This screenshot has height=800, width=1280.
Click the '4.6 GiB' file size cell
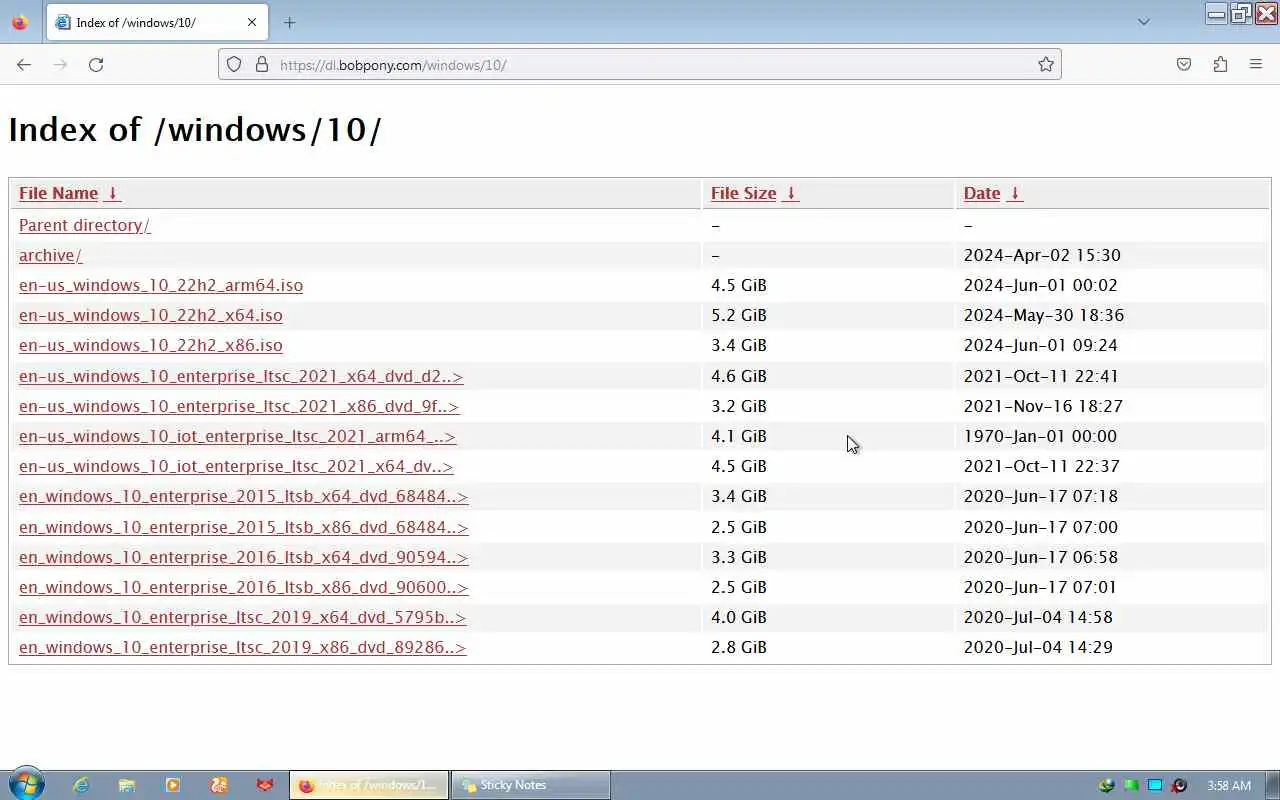739,376
